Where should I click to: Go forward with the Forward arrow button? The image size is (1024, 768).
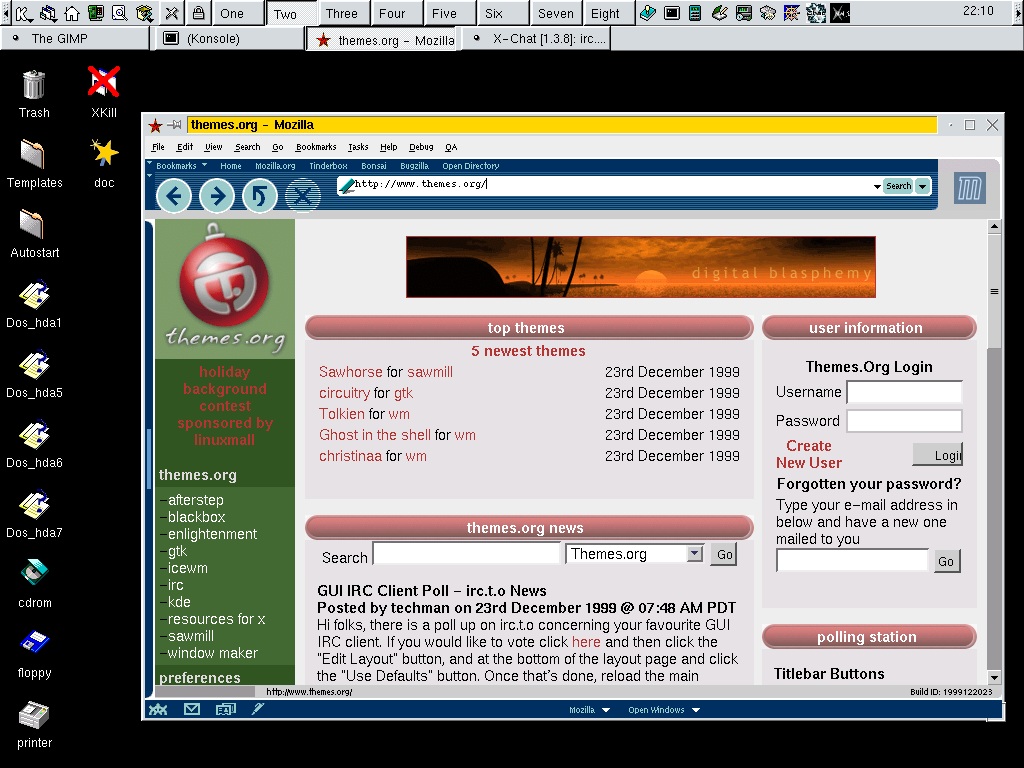[217, 195]
